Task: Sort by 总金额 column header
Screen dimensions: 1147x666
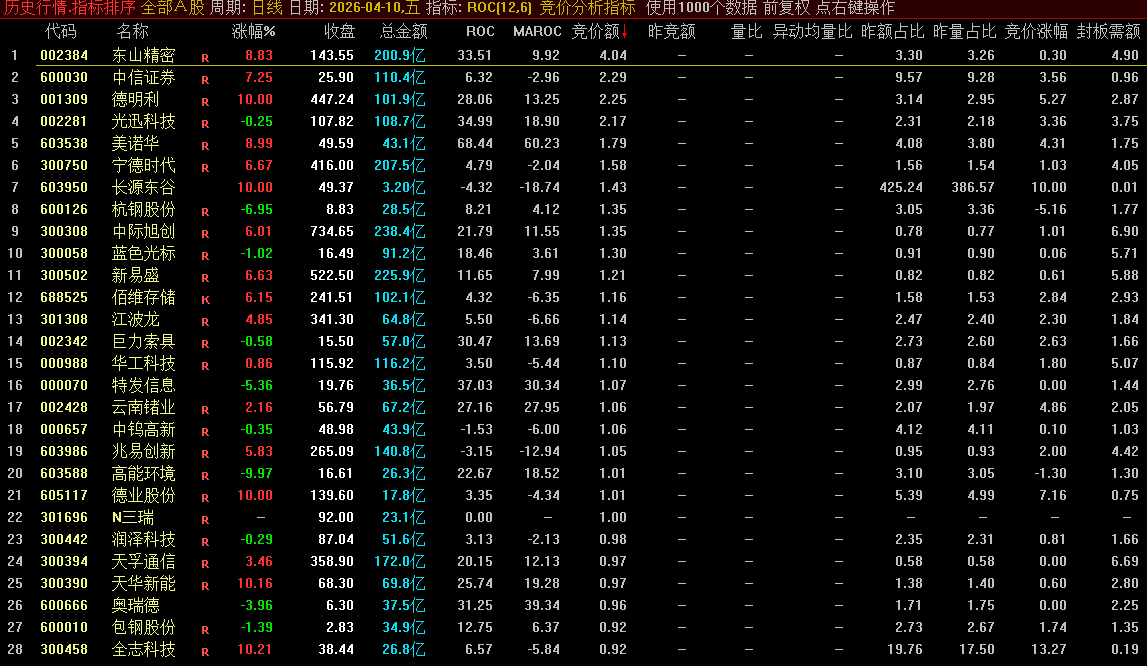Action: click(404, 31)
